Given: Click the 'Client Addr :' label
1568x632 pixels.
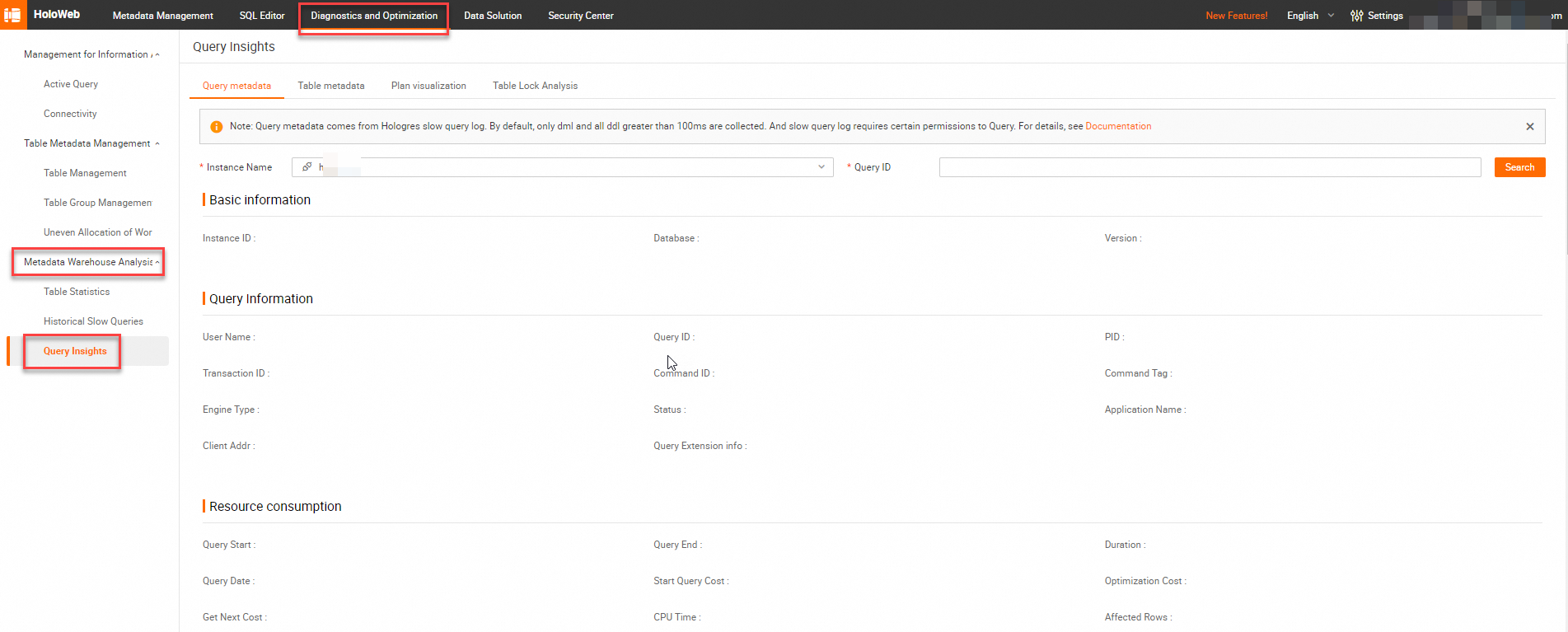Looking at the screenshot, I should [x=229, y=446].
